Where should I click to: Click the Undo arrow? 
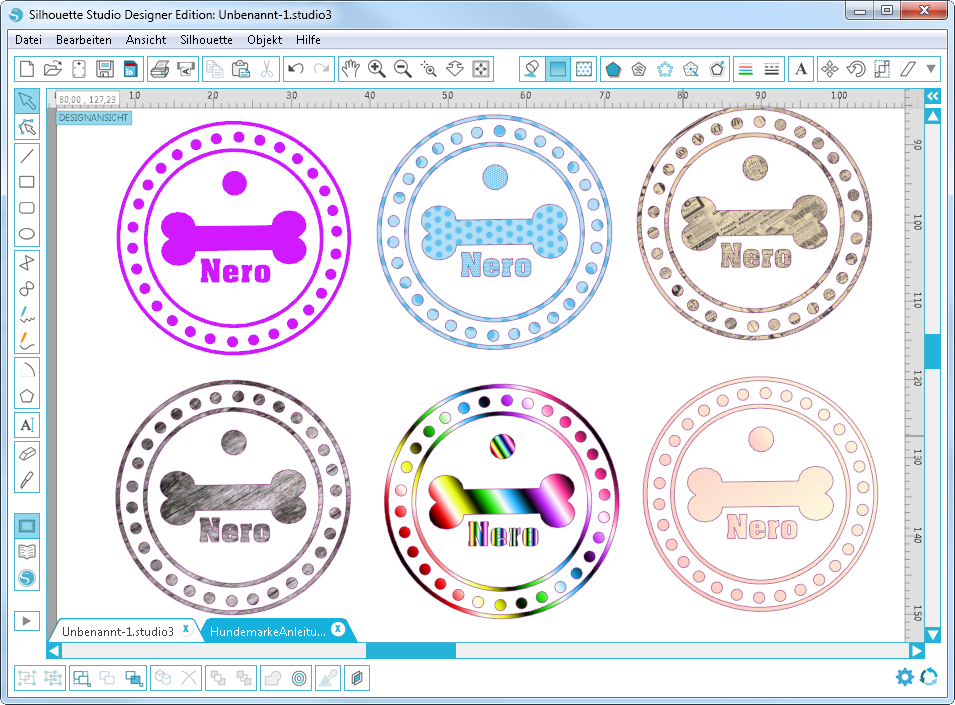pyautogui.click(x=295, y=69)
